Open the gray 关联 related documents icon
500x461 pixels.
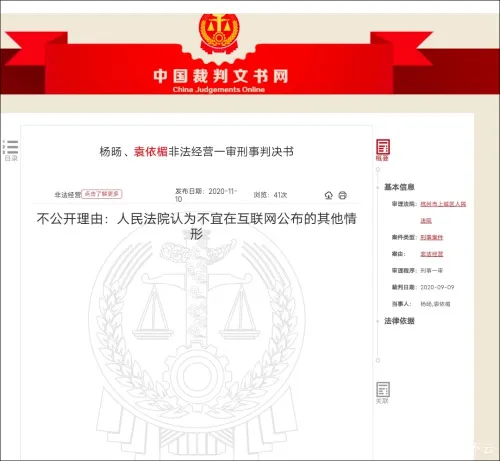click(383, 393)
